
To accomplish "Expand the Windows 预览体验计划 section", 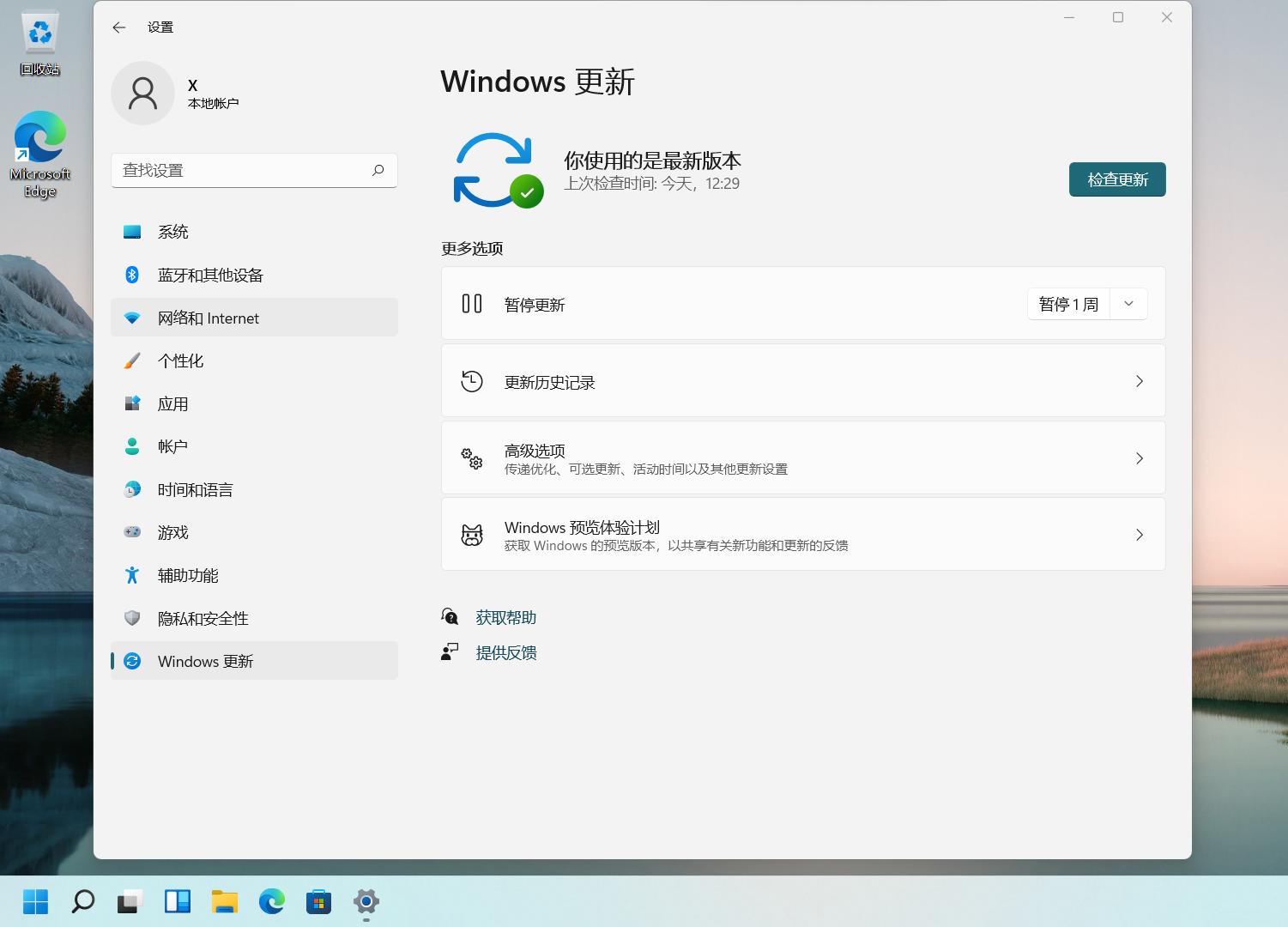I will pos(802,534).
